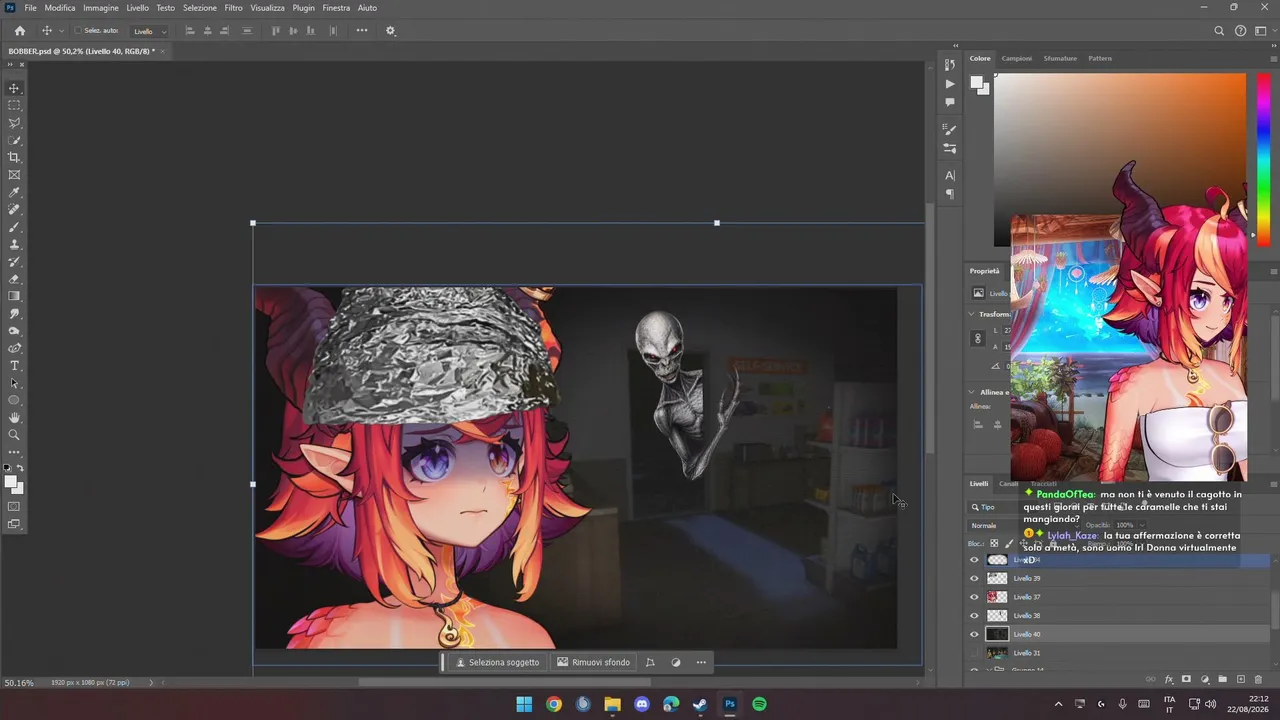Select the Move tool in the toolbox
Image resolution: width=1280 pixels, height=720 pixels.
[x=14, y=88]
